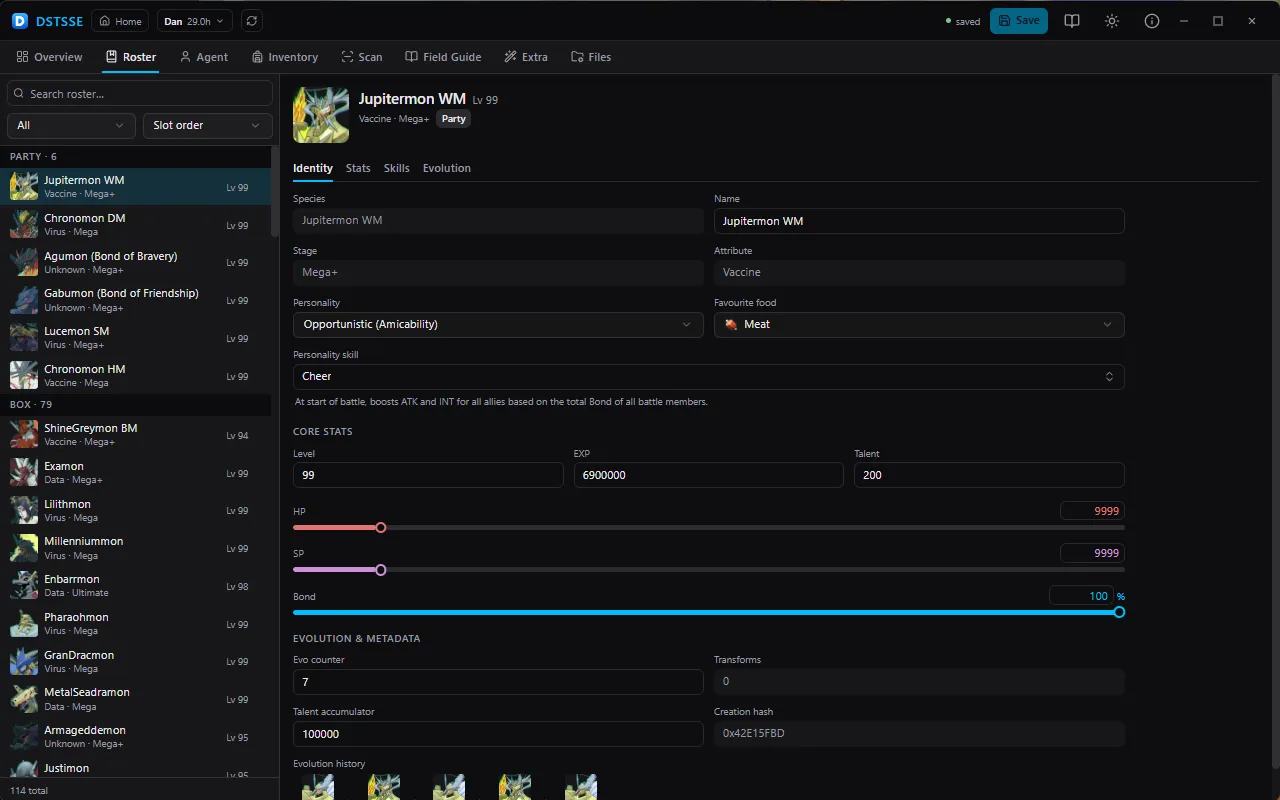Select Jupitermon WM portrait in roster list
Screen dimensions: 1280x800
[x=24, y=187]
